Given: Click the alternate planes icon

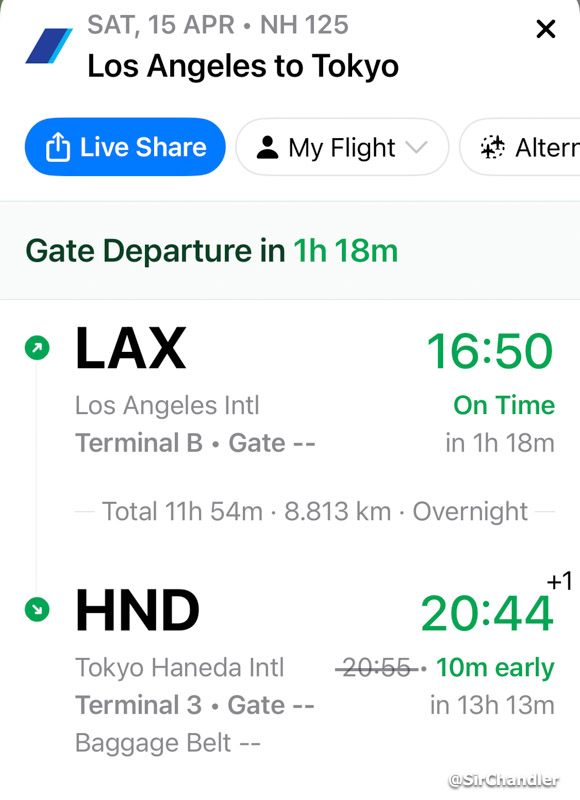Looking at the screenshot, I should 493,147.
